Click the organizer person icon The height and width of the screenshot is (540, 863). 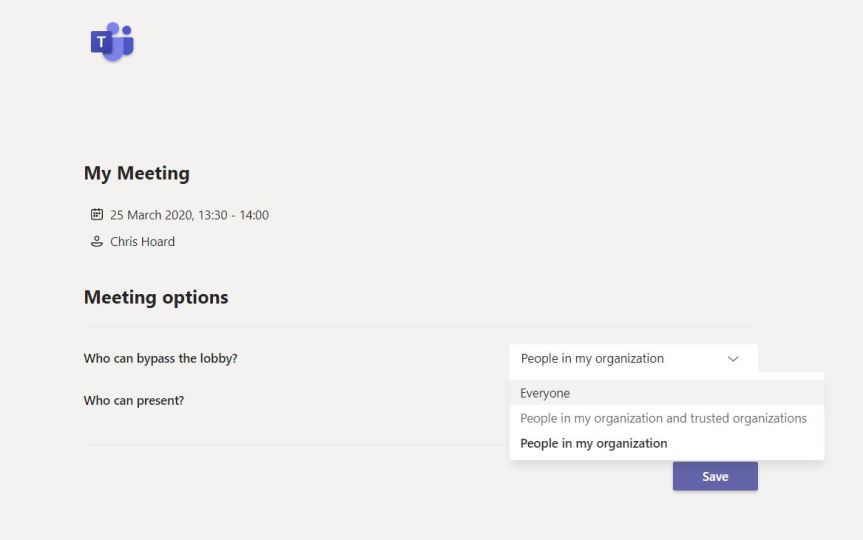tap(97, 241)
